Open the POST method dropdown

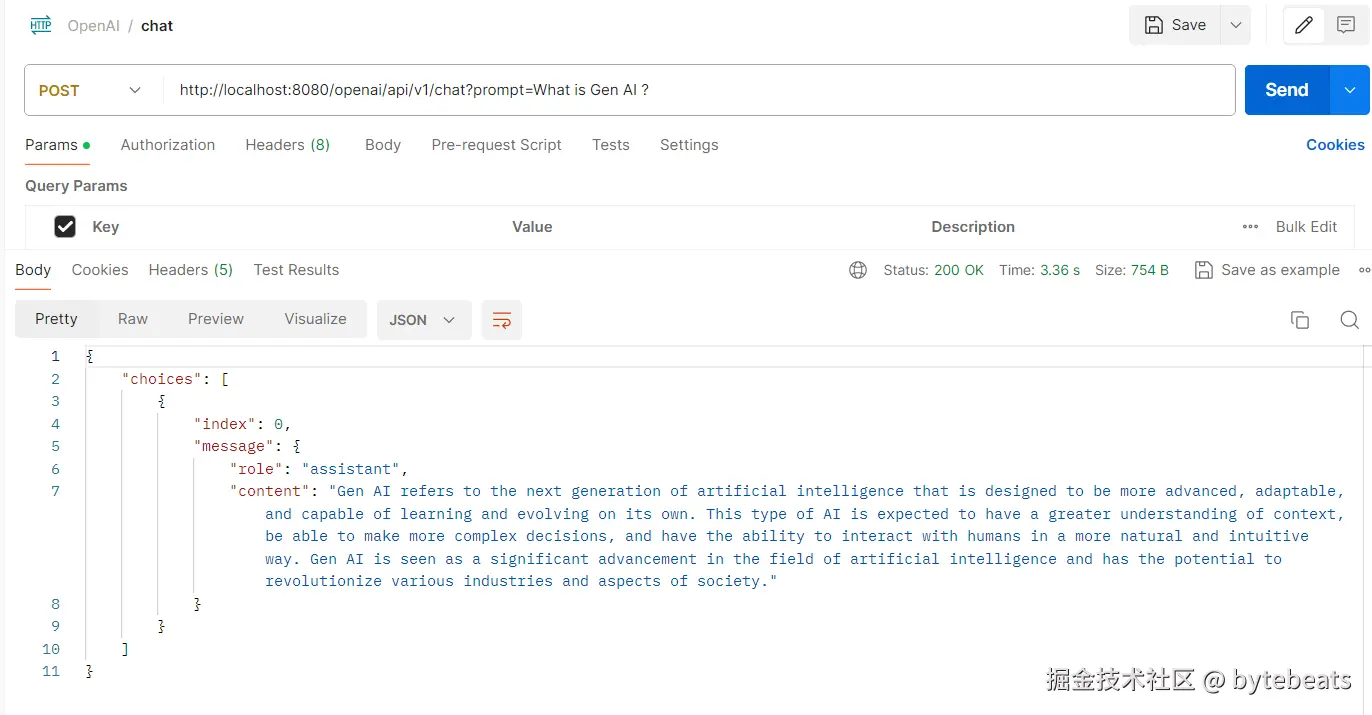92,90
